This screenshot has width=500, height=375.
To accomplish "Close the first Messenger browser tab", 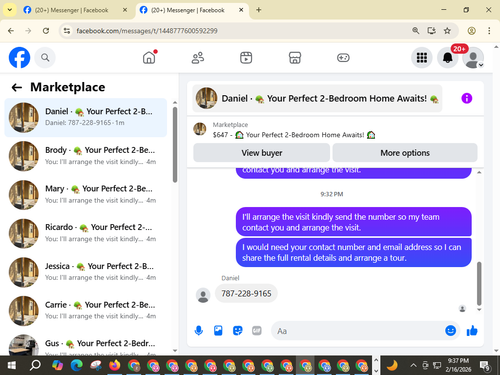I will (x=125, y=10).
